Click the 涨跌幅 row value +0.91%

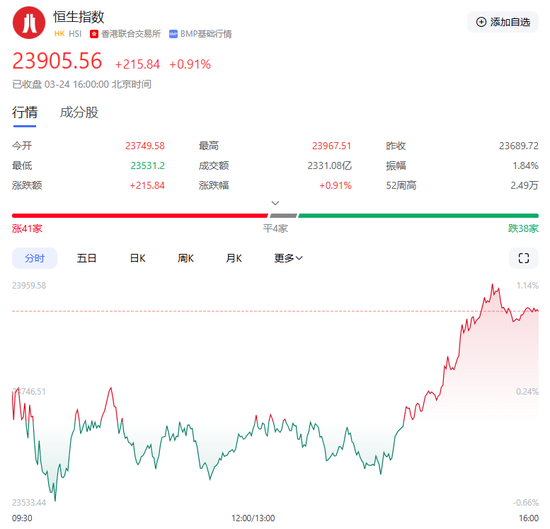pyautogui.click(x=335, y=185)
